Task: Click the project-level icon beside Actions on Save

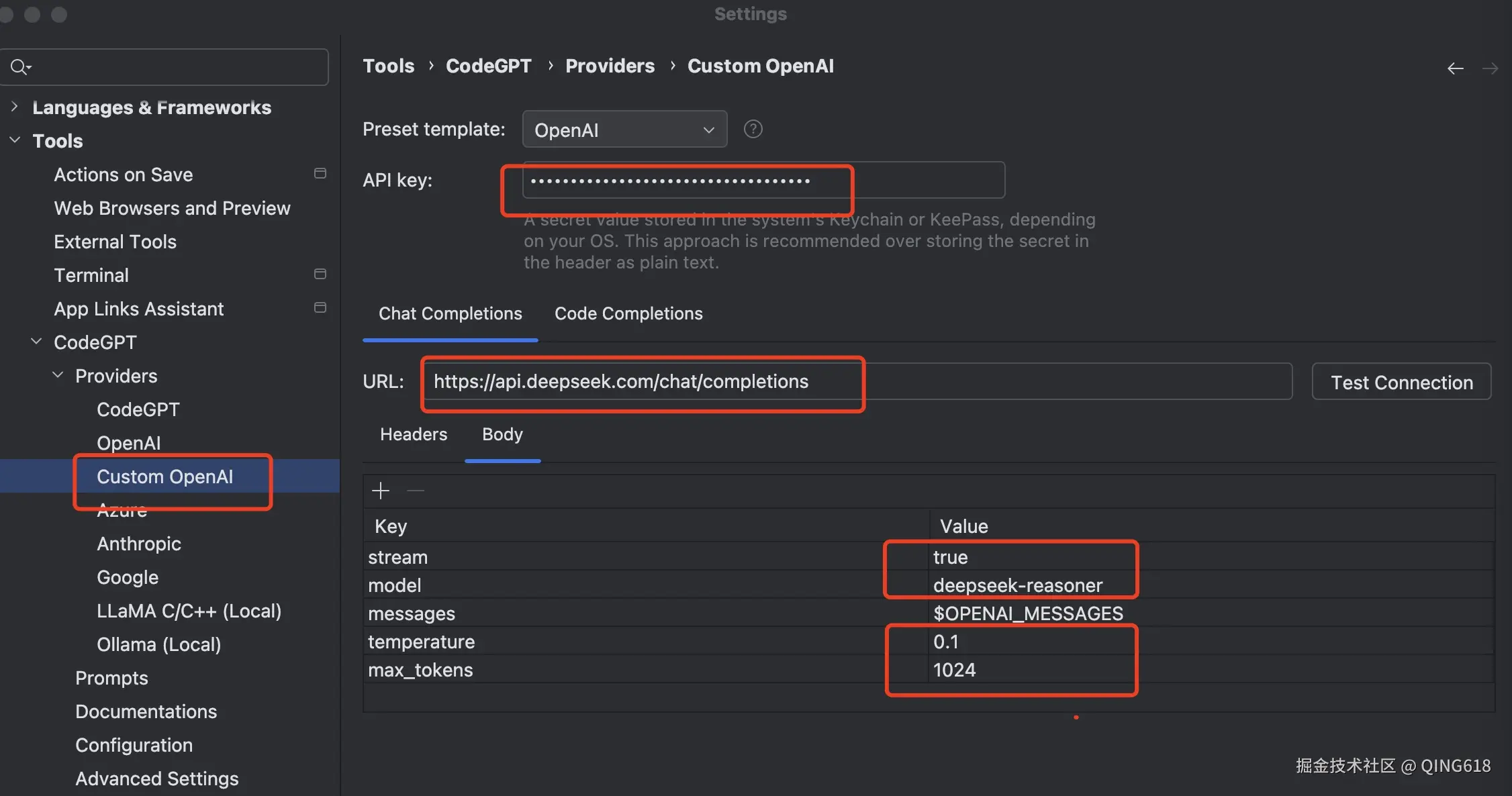Action: [x=320, y=174]
